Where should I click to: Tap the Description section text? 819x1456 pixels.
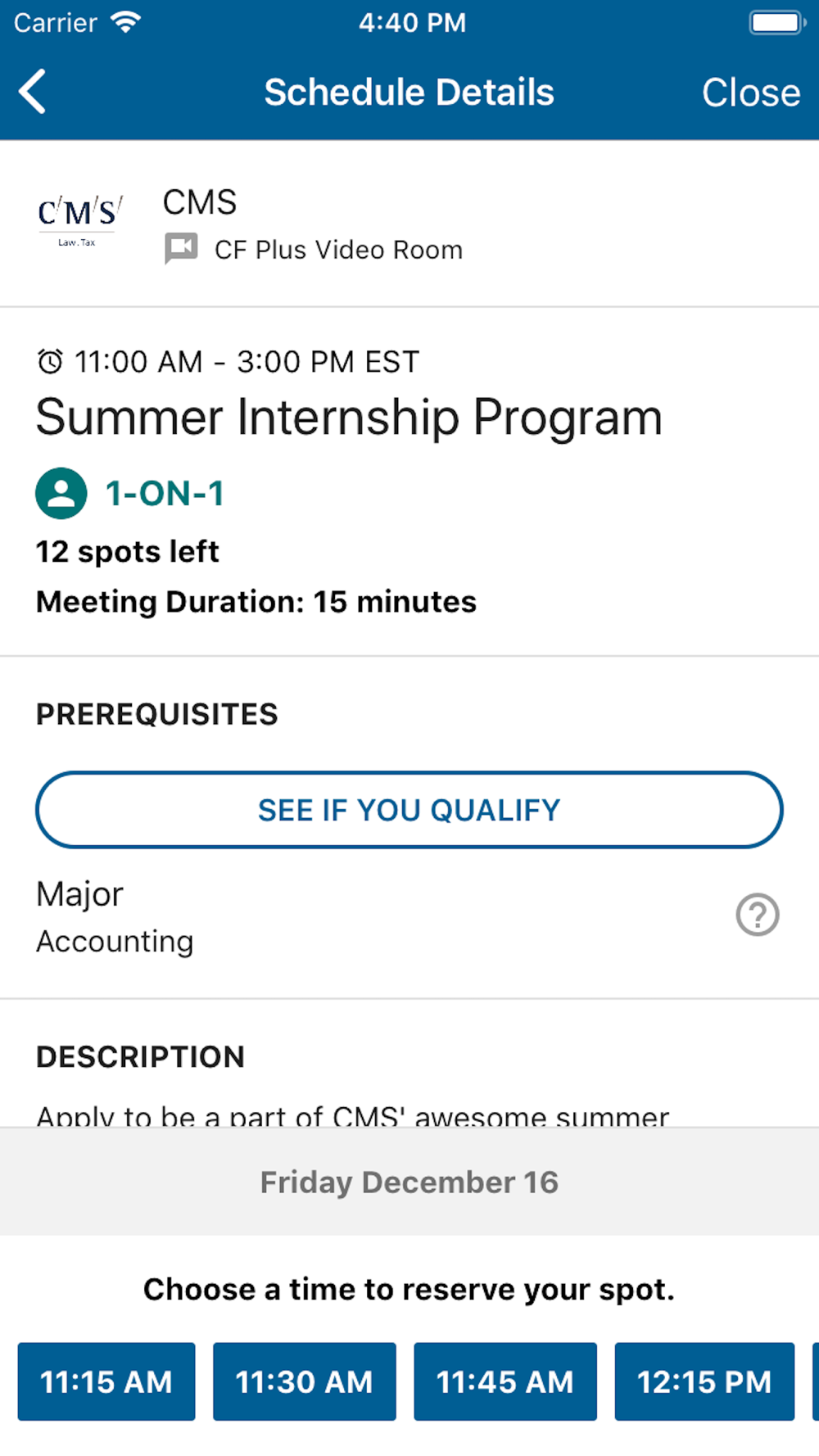pos(352,1115)
